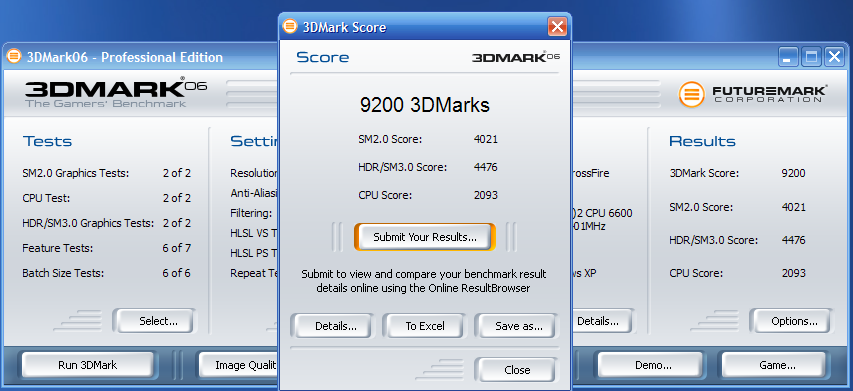Screen dimensions: 853x391
Task: Click the orange icon in 3DMark Score titlebar
Action: pos(290,26)
